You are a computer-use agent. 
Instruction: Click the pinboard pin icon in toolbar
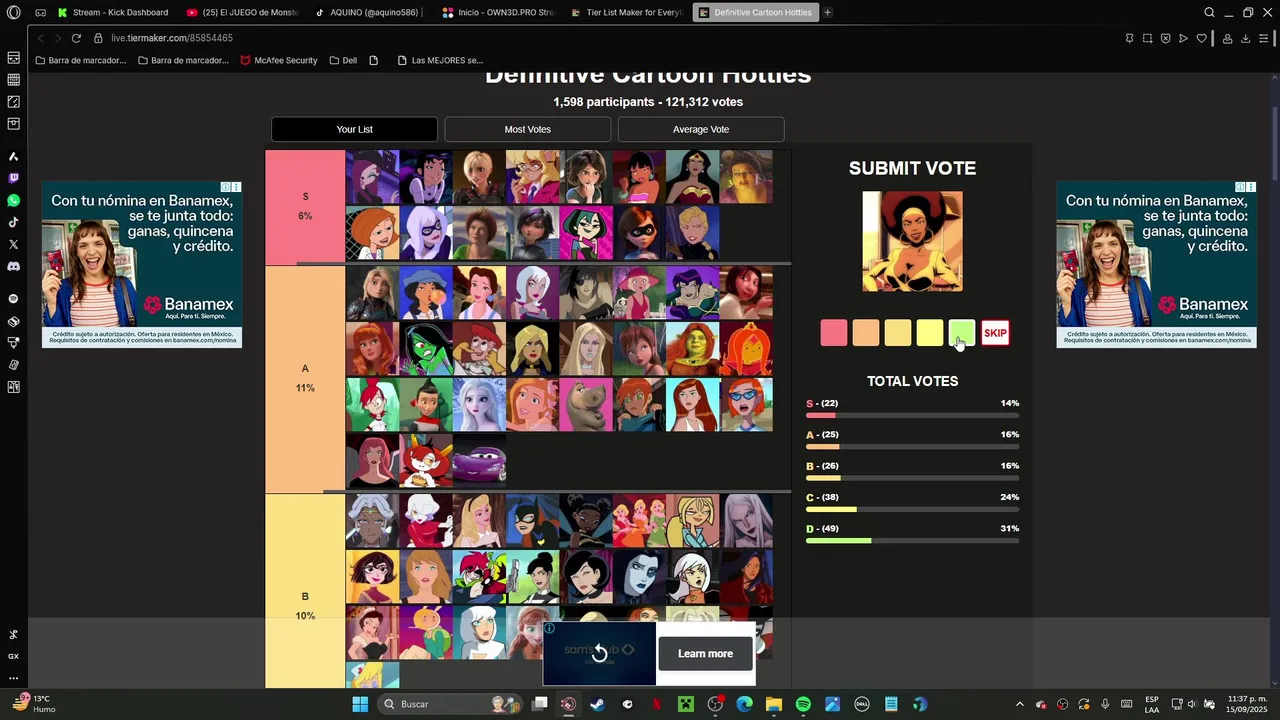point(1129,38)
